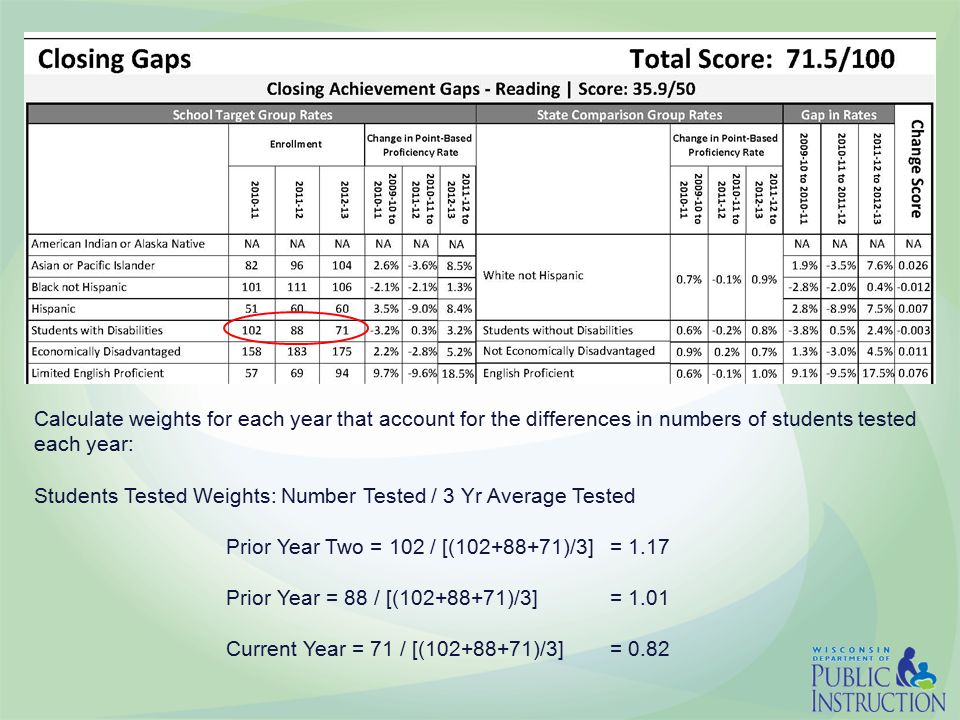The image size is (960, 720).
Task: Click Limited English Proficient value 18.5%
Action: coord(457,374)
